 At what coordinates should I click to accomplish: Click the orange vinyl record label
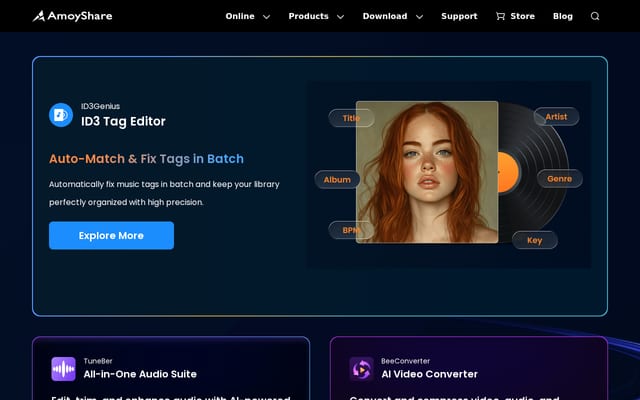pyautogui.click(x=509, y=172)
